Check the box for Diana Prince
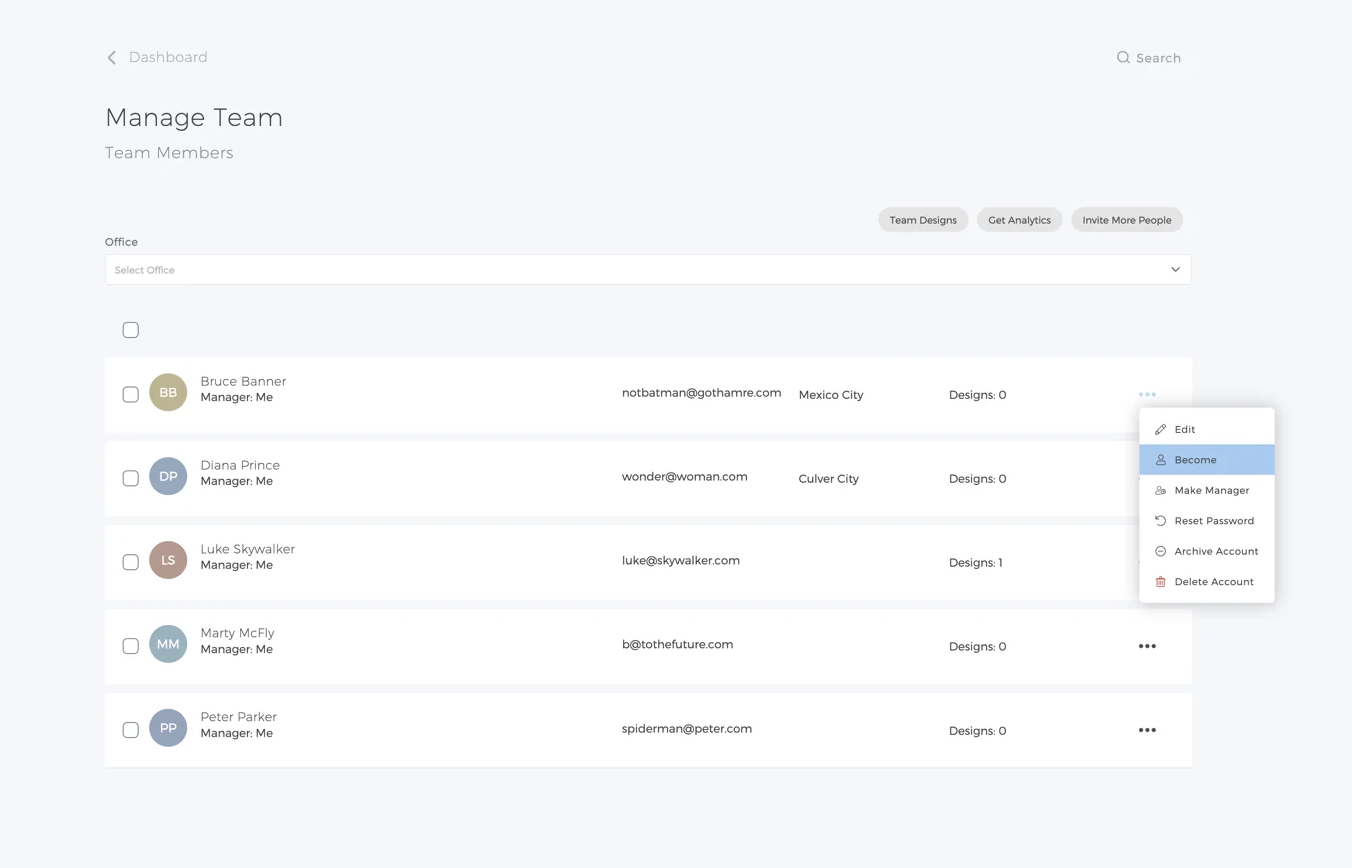Image resolution: width=1352 pixels, height=868 pixels. (131, 478)
